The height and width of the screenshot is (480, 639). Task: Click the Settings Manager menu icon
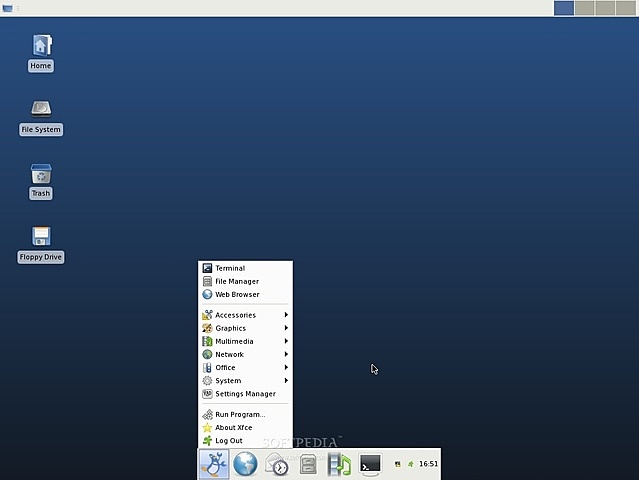(x=207, y=394)
